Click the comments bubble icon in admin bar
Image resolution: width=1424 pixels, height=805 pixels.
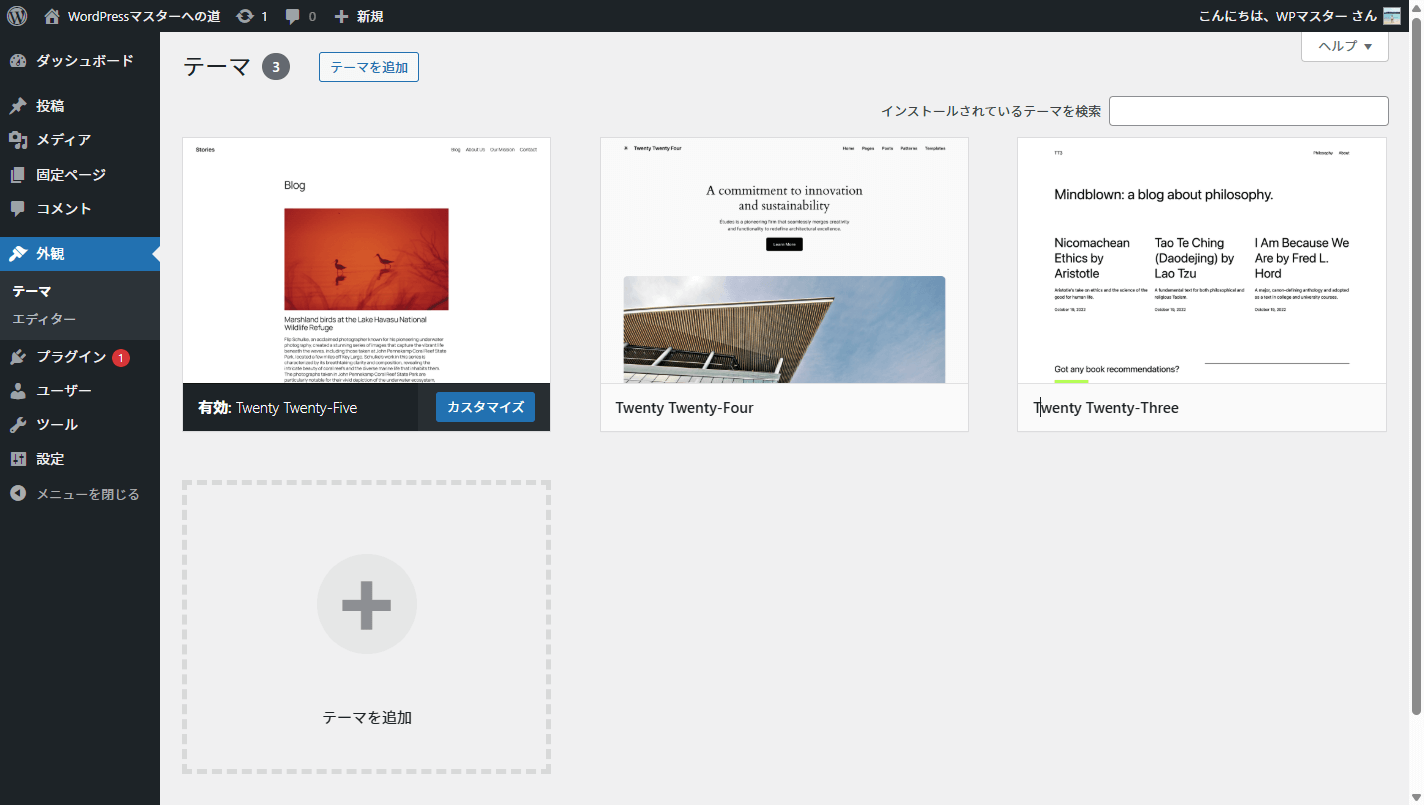[293, 16]
